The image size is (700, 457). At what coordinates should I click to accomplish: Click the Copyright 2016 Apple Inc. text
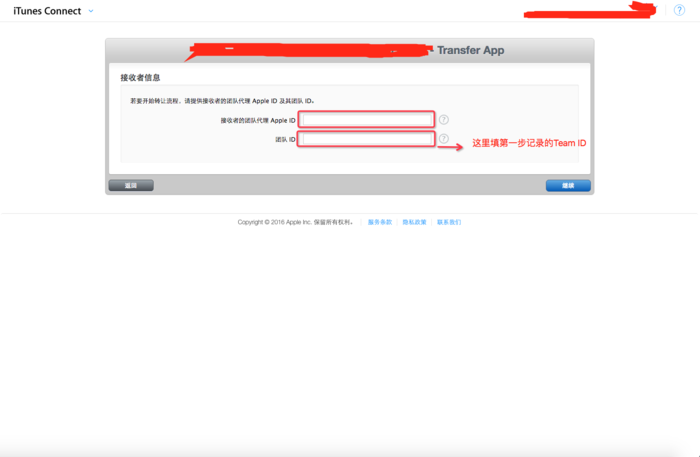pos(295,222)
